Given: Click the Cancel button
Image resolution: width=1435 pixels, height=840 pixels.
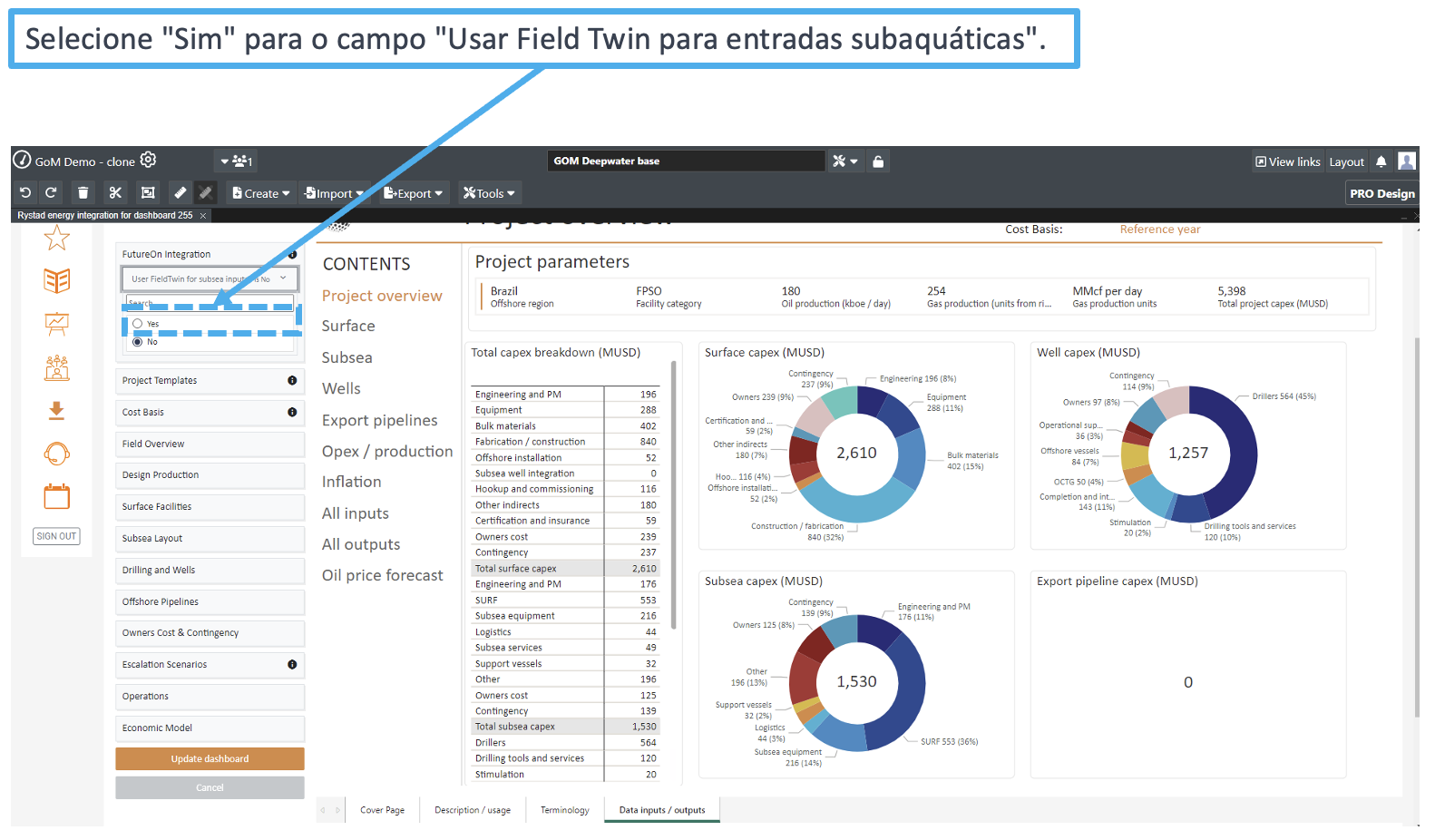Looking at the screenshot, I should pyautogui.click(x=210, y=788).
